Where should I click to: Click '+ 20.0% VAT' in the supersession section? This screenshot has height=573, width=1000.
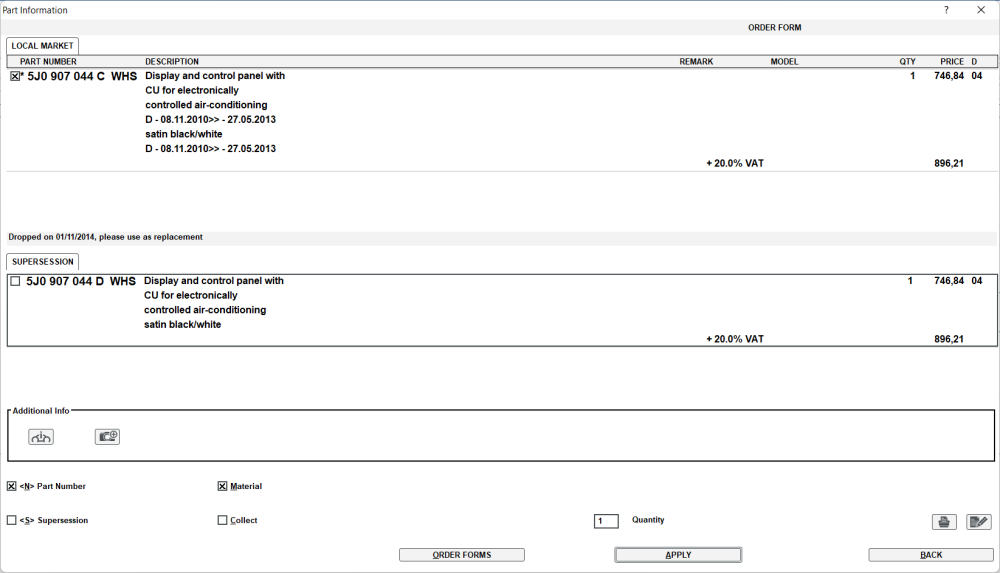click(735, 339)
